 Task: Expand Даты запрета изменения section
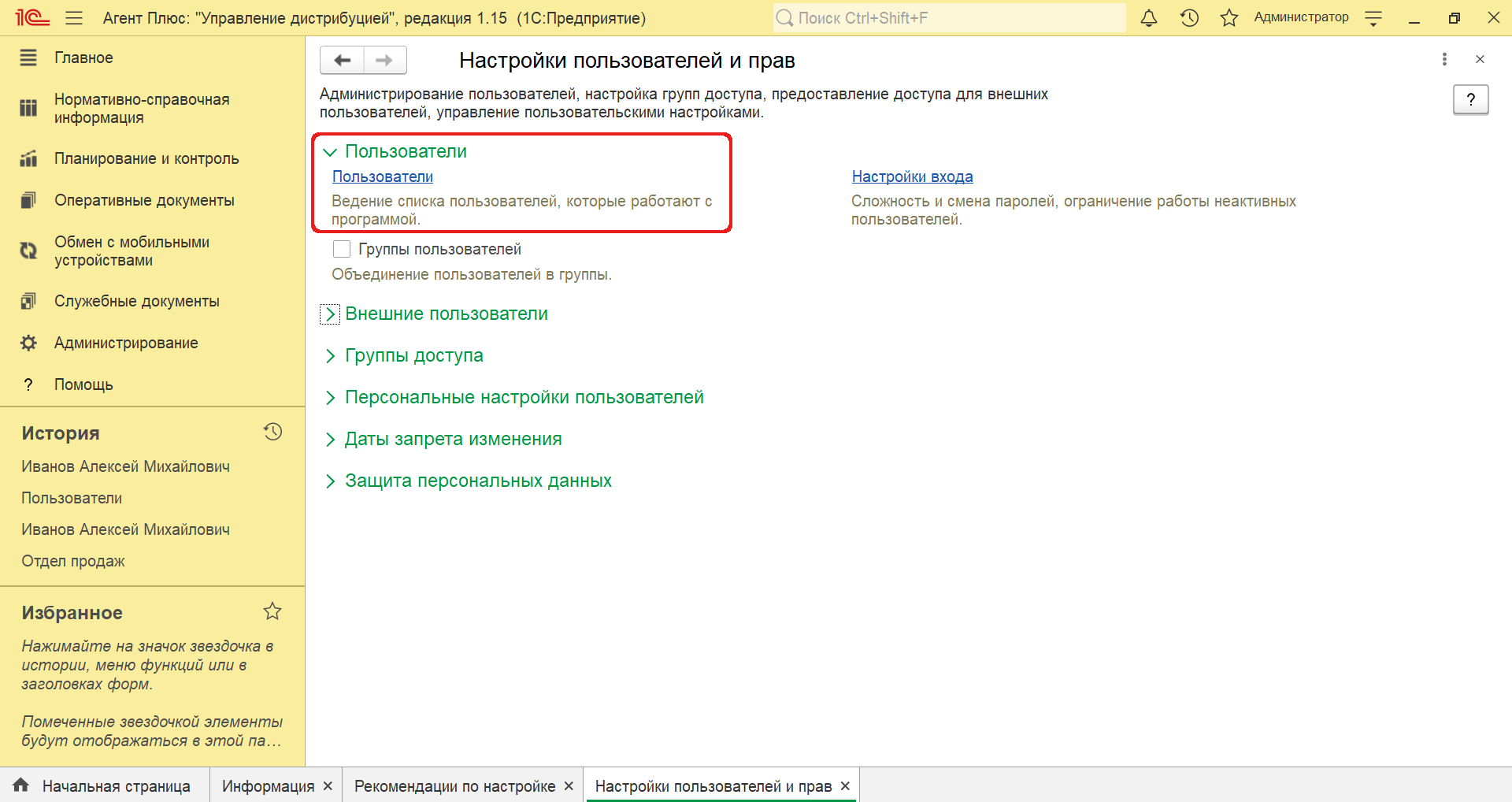point(330,440)
